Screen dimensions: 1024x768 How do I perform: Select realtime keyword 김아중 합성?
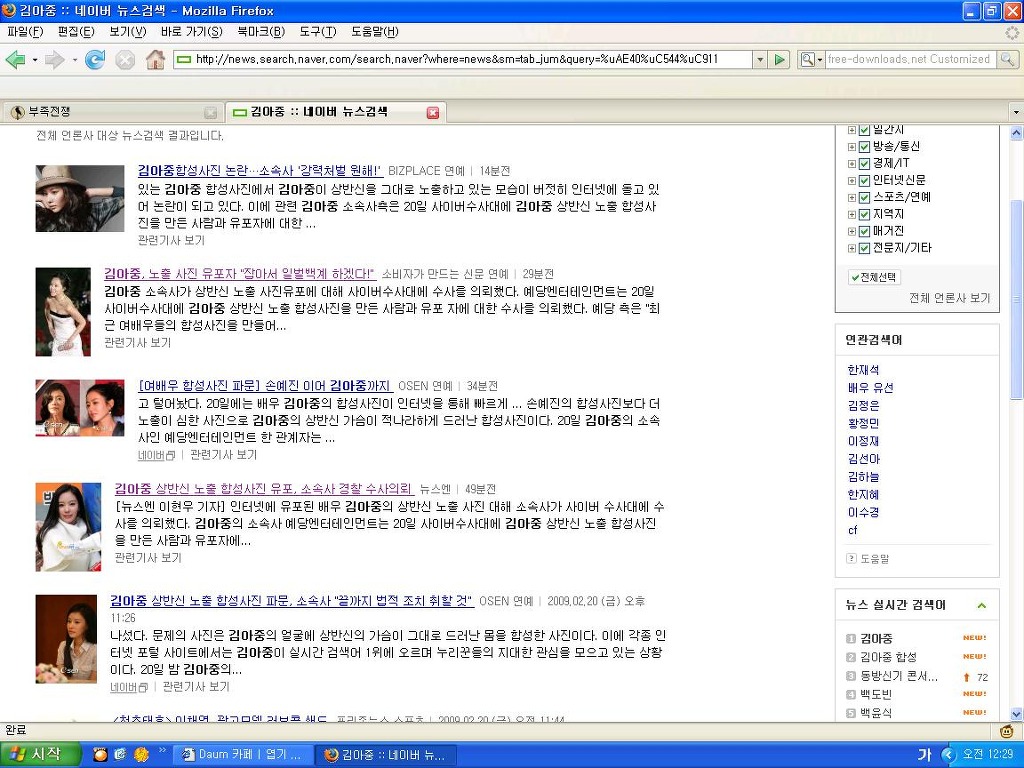click(x=888, y=657)
